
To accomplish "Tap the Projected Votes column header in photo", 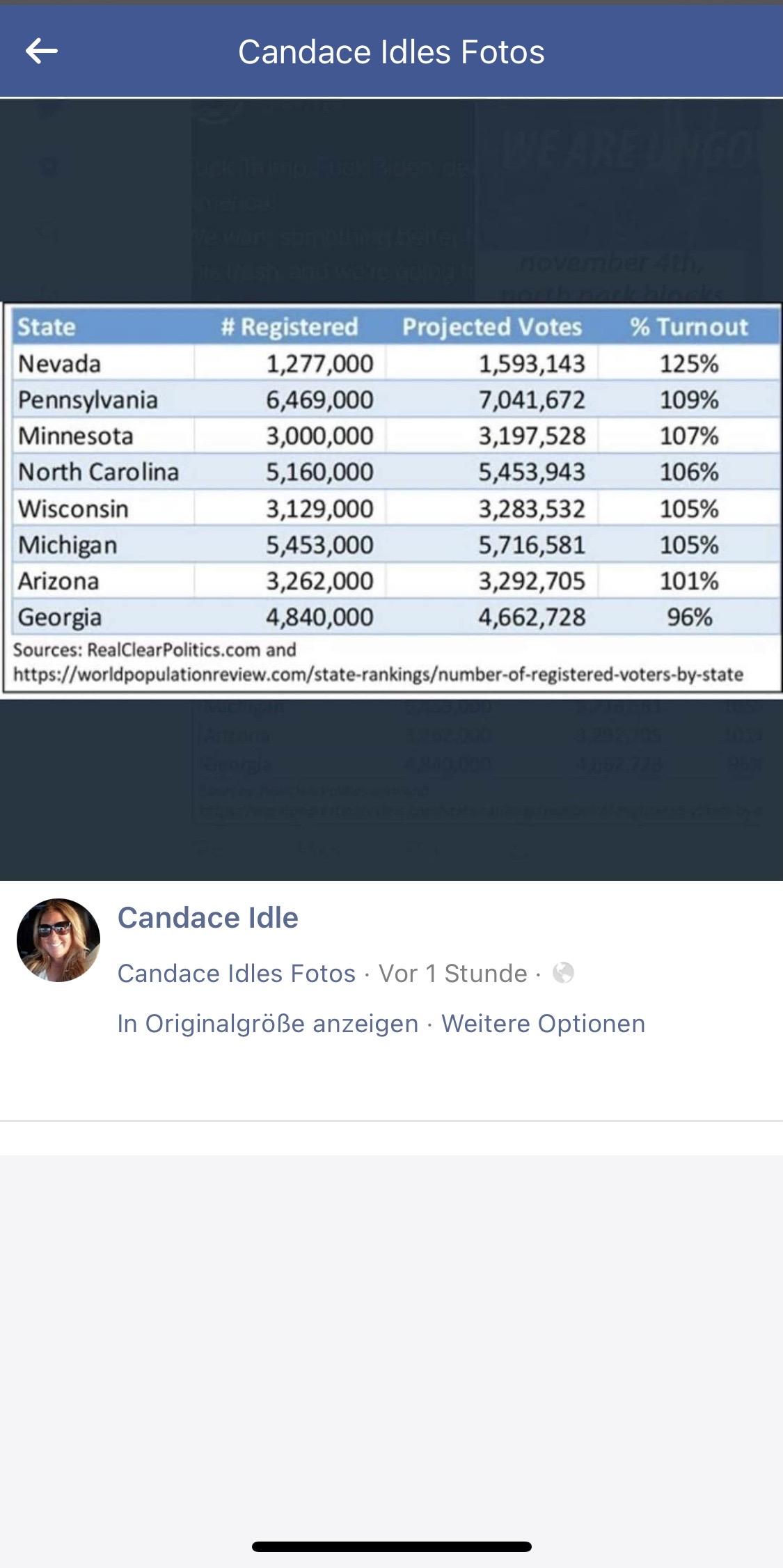I will (492, 326).
